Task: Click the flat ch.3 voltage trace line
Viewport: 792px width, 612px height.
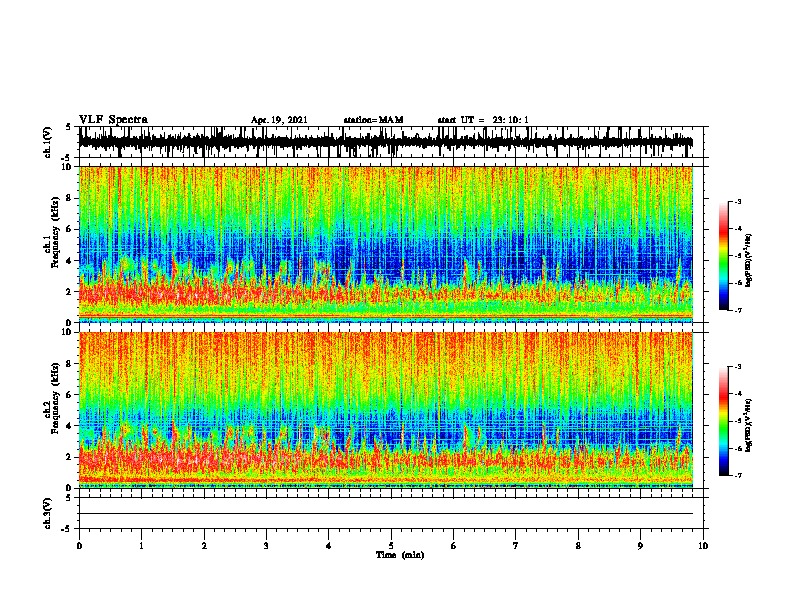Action: pos(386,514)
